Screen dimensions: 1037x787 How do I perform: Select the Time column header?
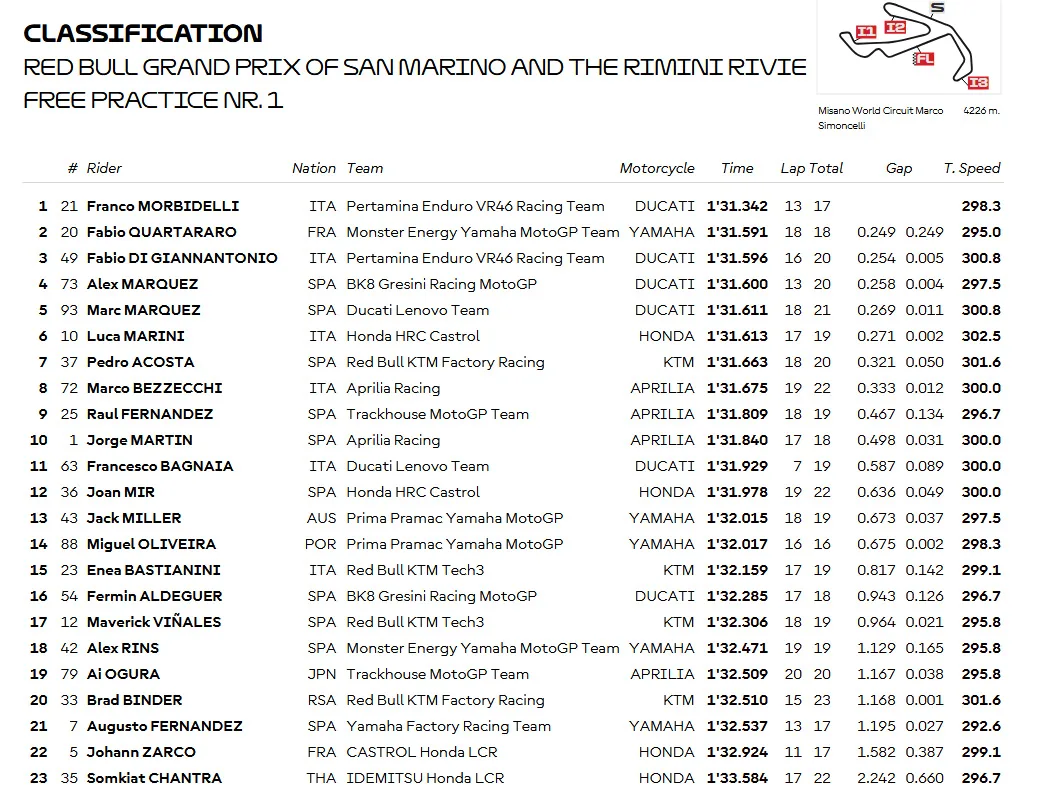pos(737,168)
